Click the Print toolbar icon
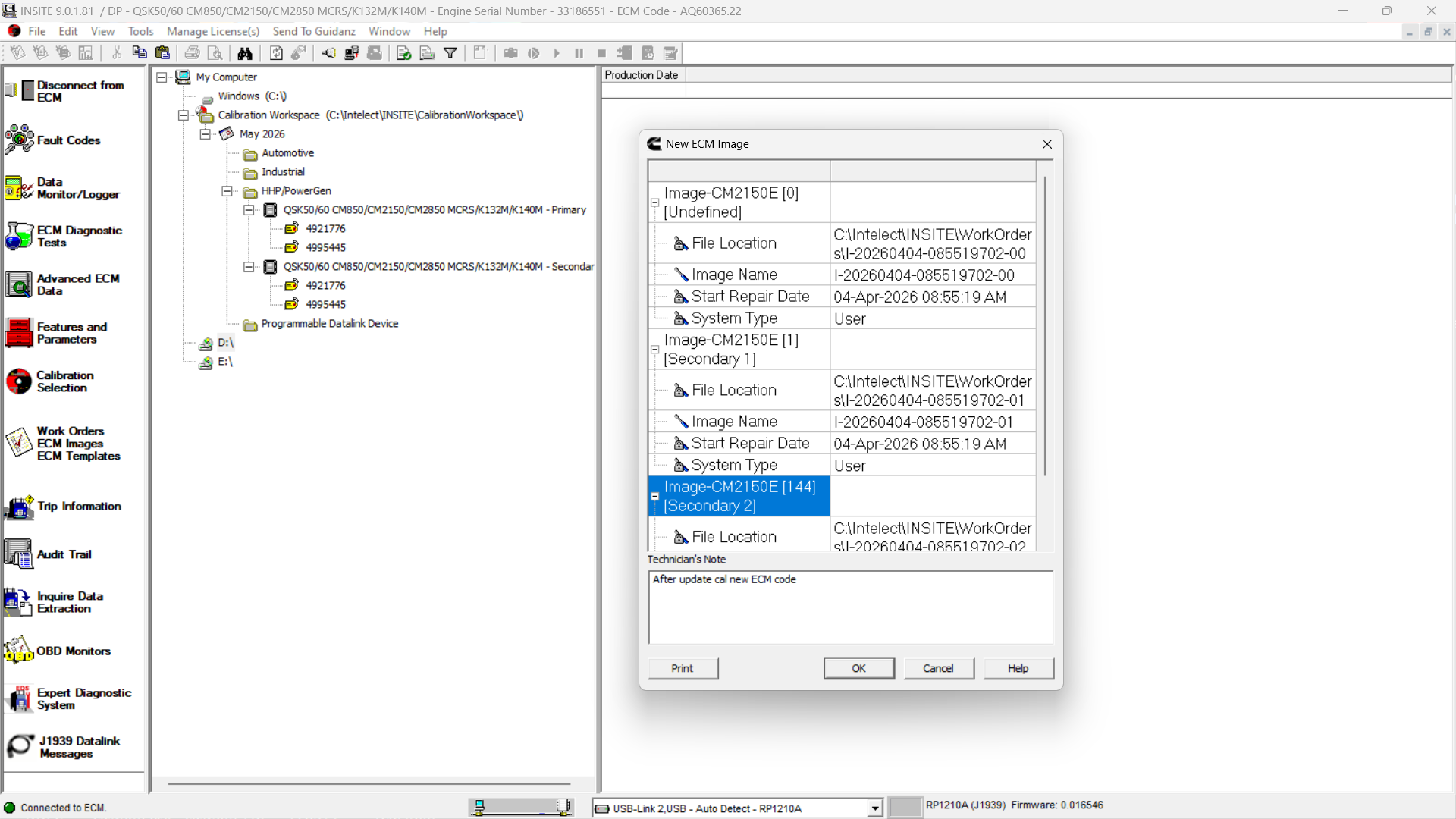This screenshot has width=1456, height=819. click(193, 53)
